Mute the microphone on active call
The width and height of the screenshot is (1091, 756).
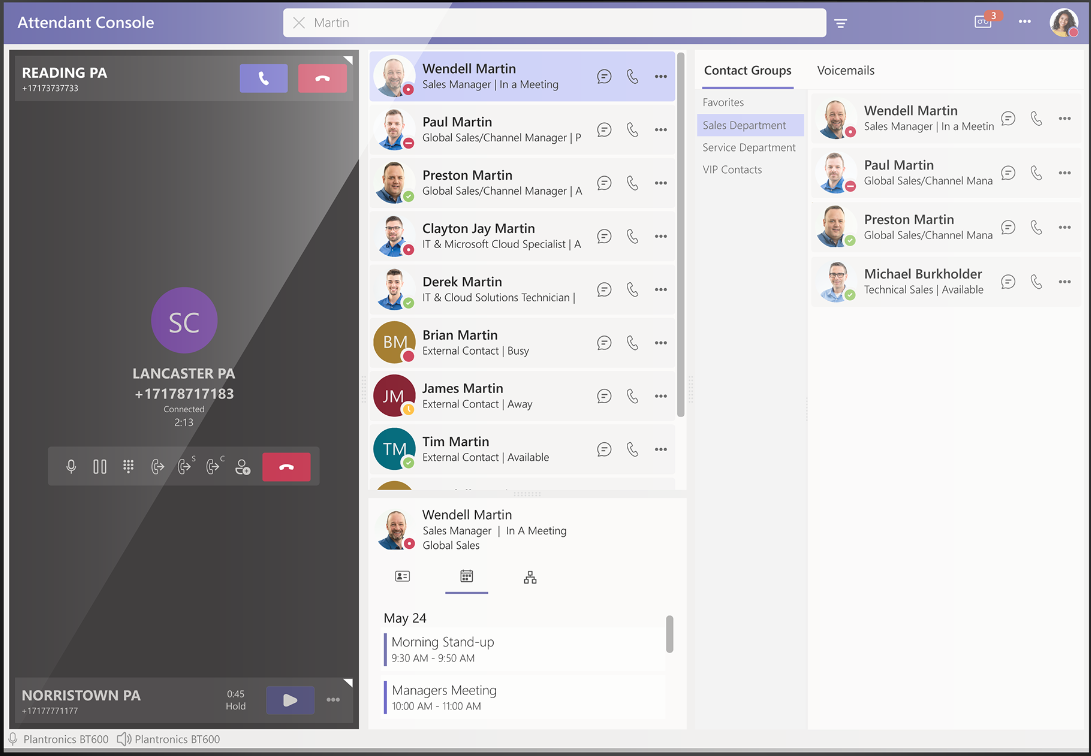click(71, 467)
